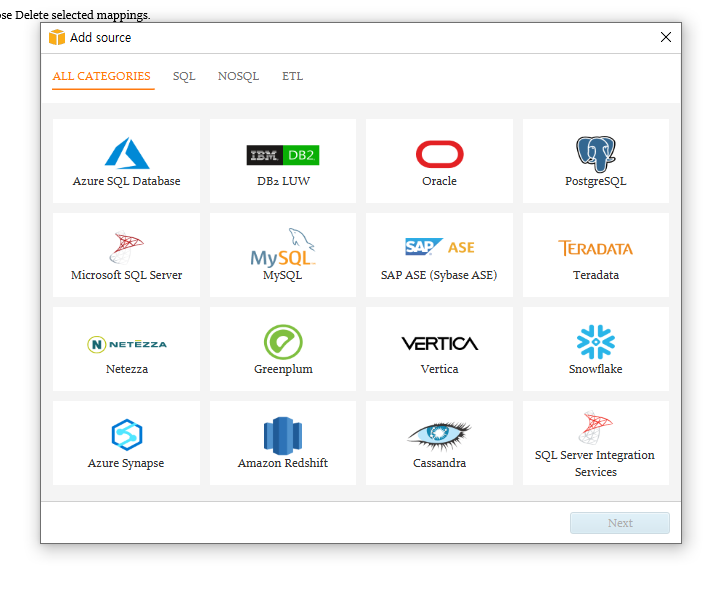Click the 'Vertica' text label

pyautogui.click(x=439, y=370)
